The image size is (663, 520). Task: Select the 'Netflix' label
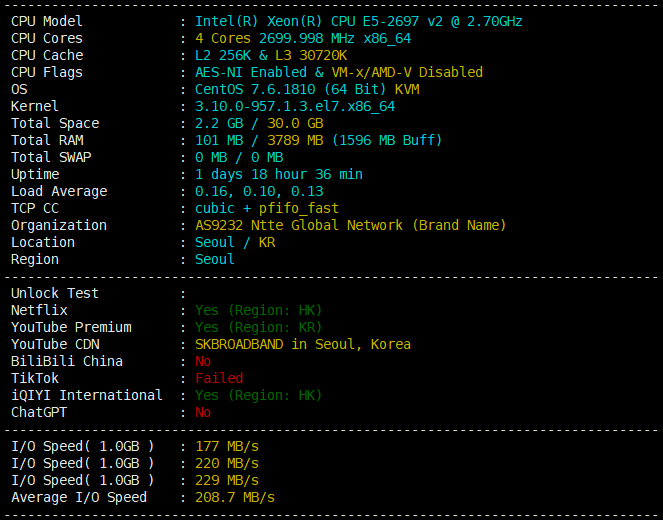coord(39,310)
